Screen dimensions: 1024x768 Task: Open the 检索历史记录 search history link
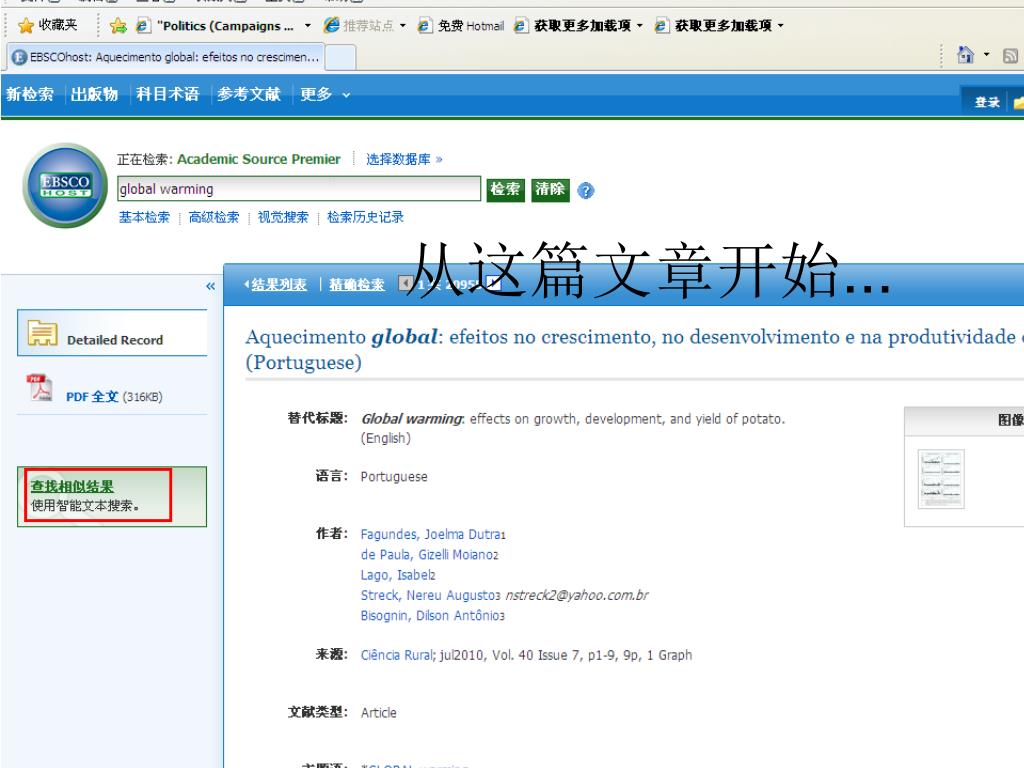365,217
